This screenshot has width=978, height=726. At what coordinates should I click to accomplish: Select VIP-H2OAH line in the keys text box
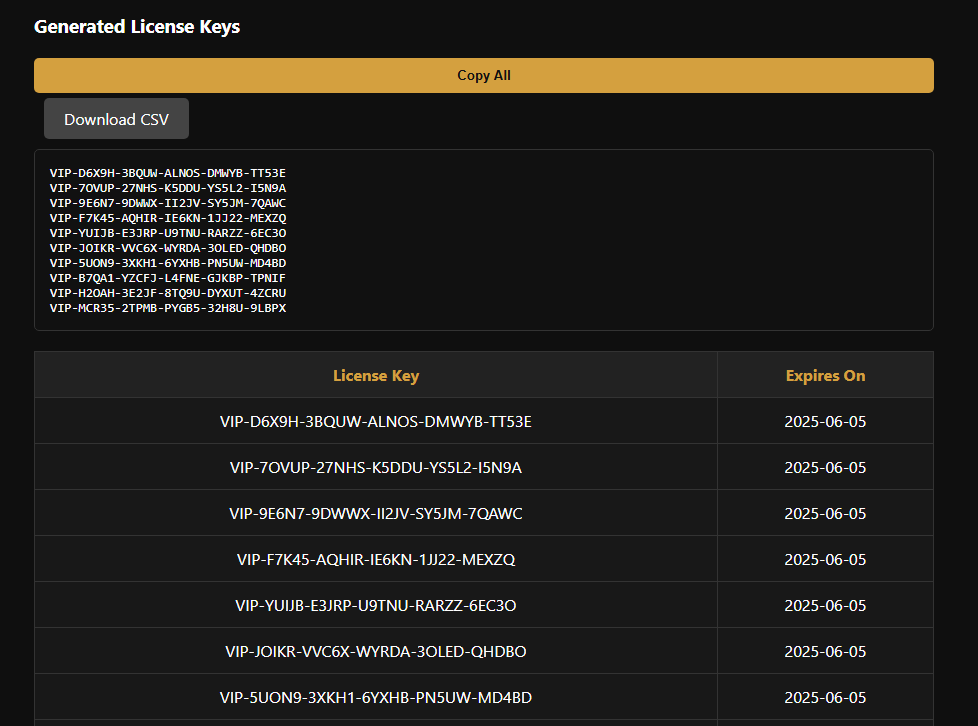[168, 293]
